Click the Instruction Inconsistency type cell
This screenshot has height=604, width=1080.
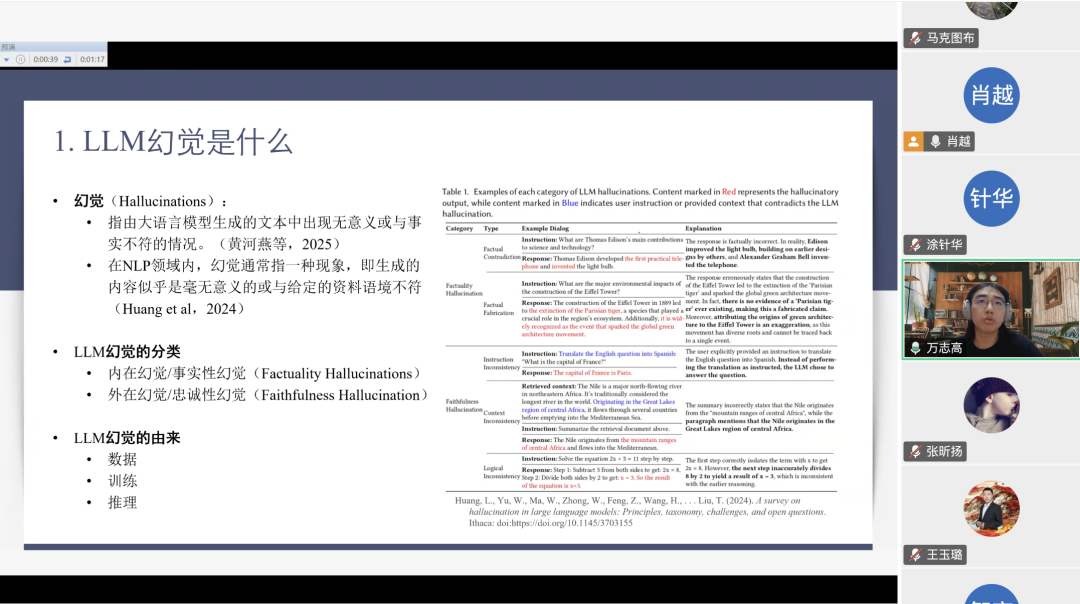[x=501, y=364]
